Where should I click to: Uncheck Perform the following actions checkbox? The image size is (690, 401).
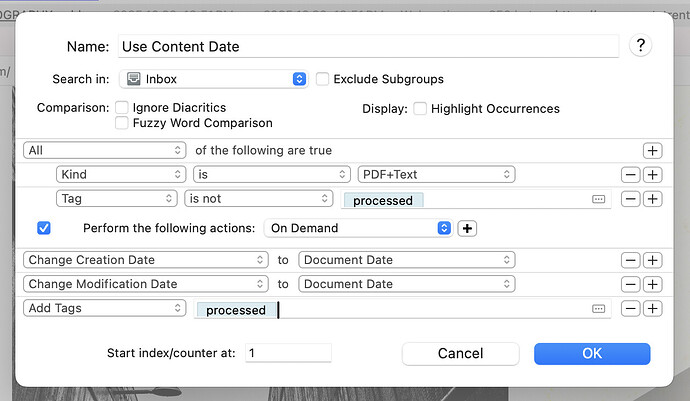pyautogui.click(x=44, y=228)
